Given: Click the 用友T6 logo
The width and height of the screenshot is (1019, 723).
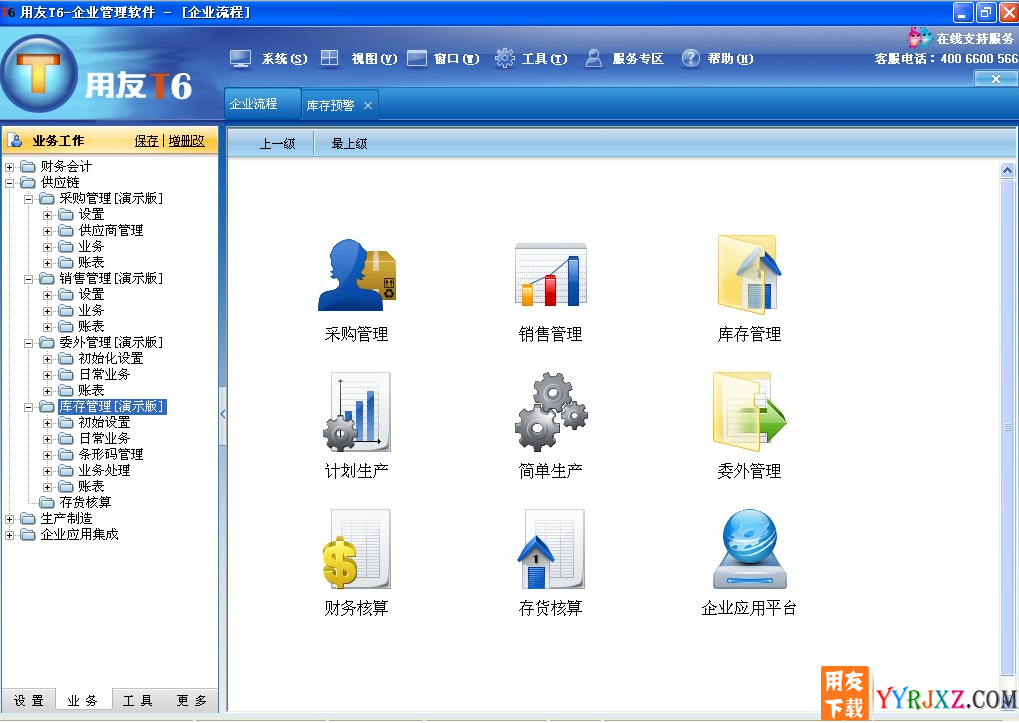Looking at the screenshot, I should [x=39, y=74].
